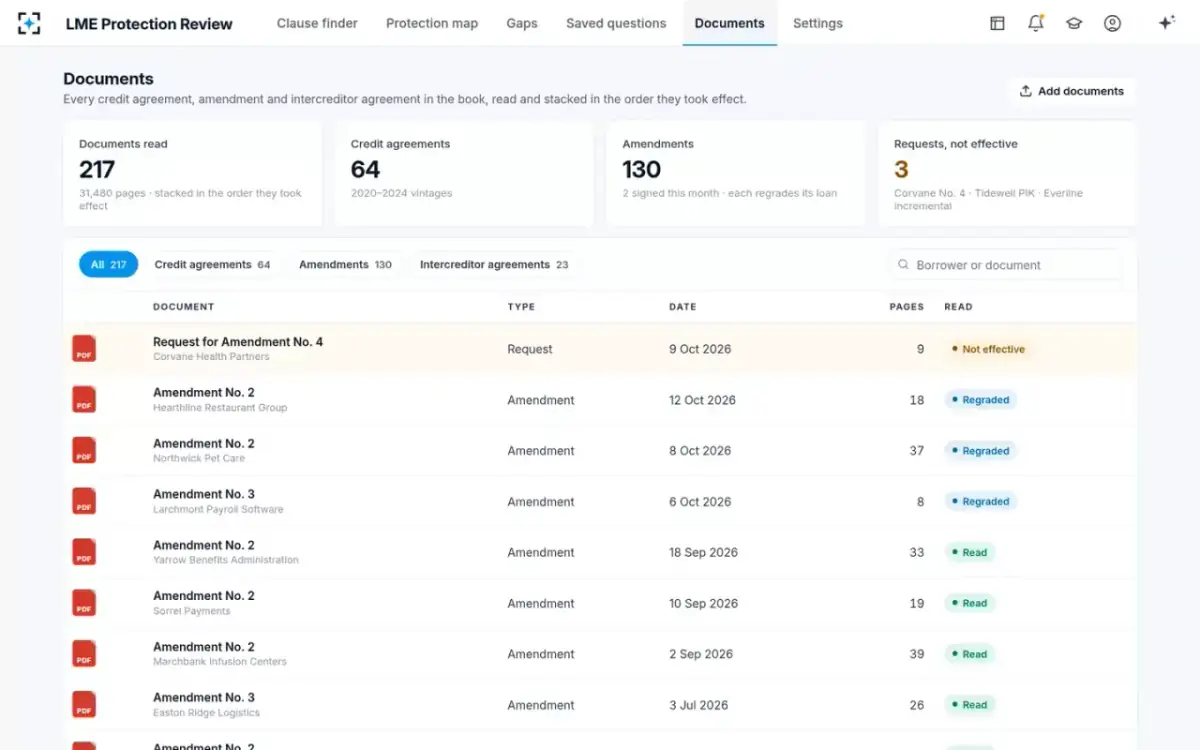The width and height of the screenshot is (1200, 750).
Task: Click PDF icon for Corvane Health Partners request
Action: click(x=84, y=349)
